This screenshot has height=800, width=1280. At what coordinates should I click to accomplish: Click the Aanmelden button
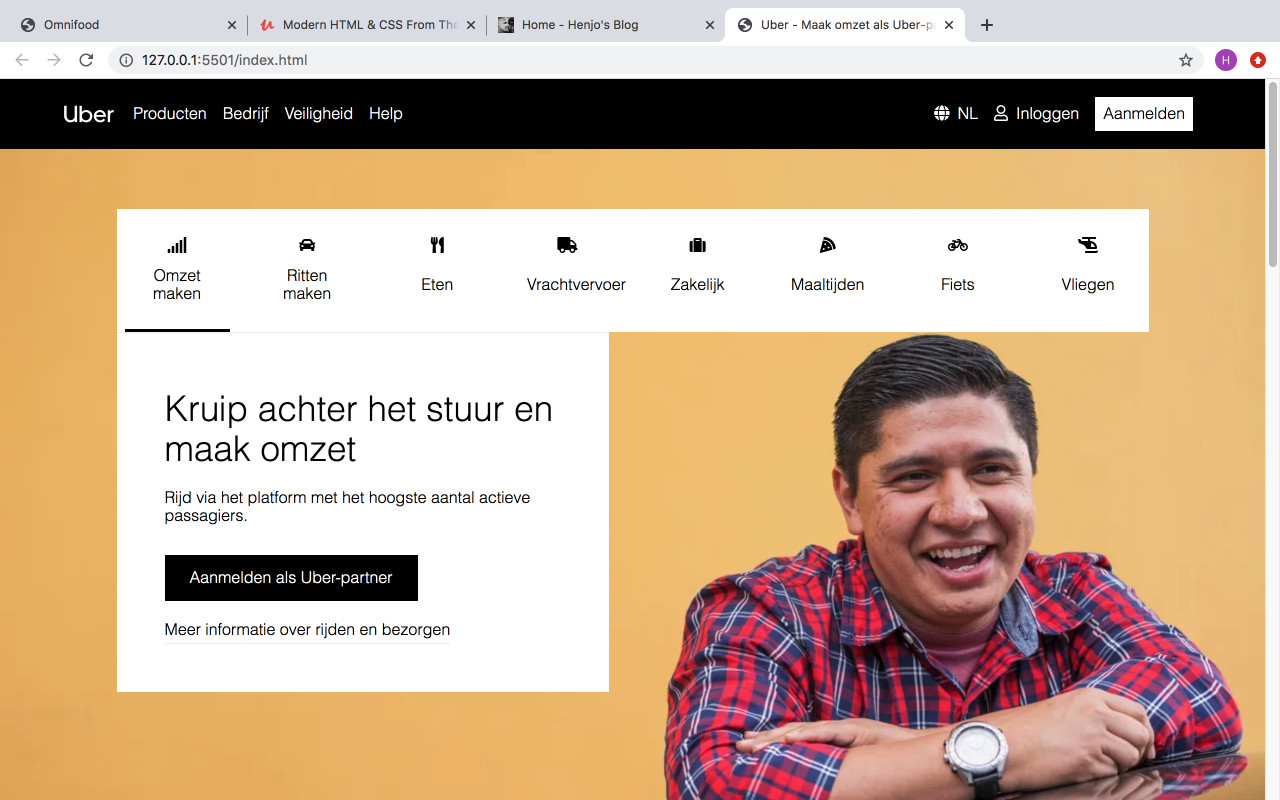1144,114
